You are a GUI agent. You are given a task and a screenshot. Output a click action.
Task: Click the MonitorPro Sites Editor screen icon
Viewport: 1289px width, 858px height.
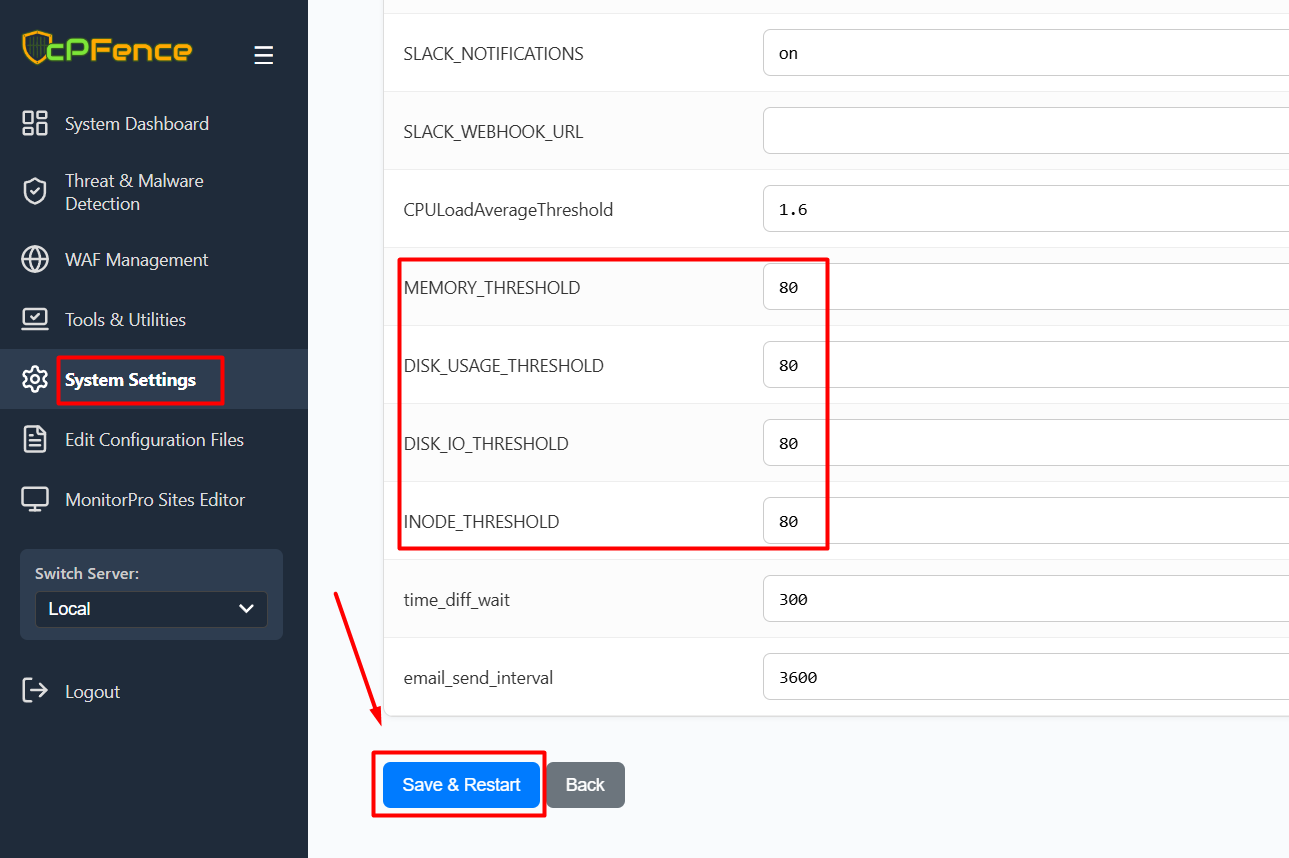[35, 500]
